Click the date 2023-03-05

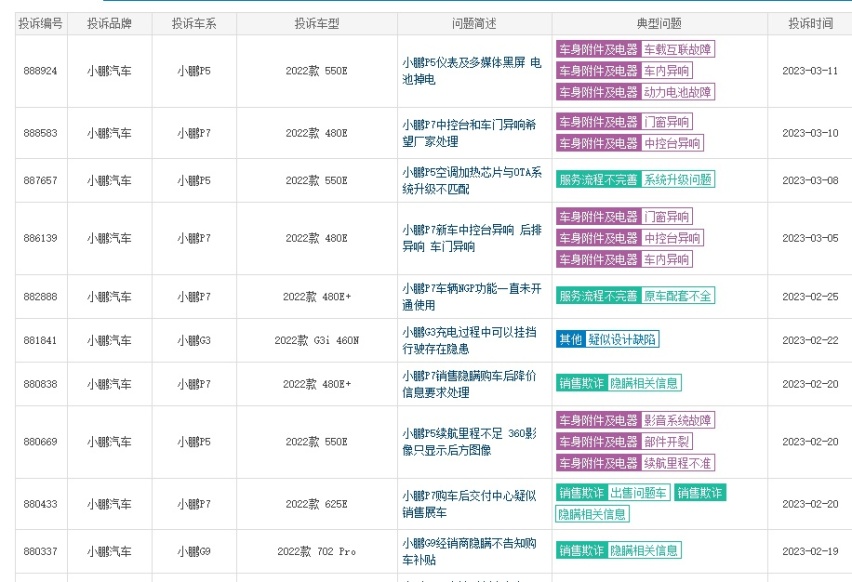pos(810,238)
